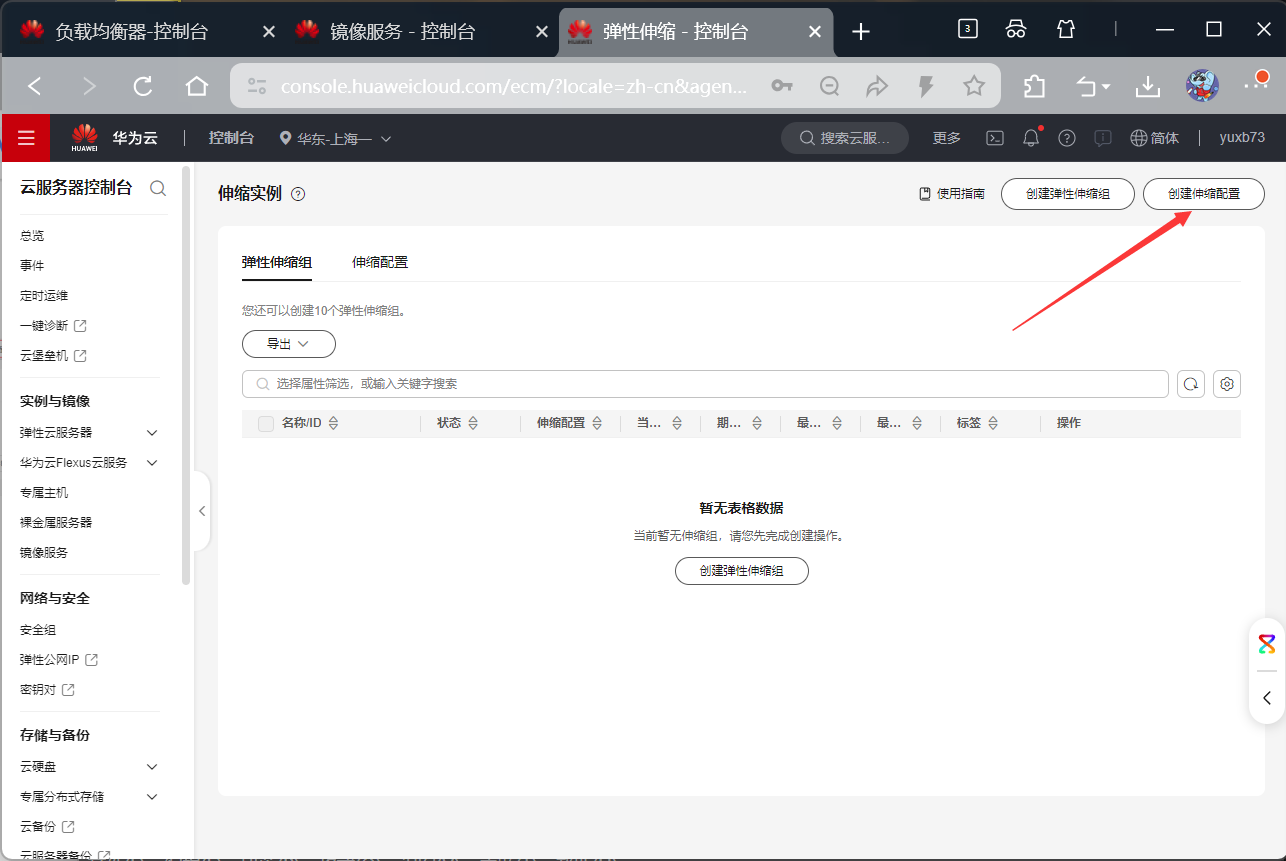The width and height of the screenshot is (1286, 861).
Task: Expand 云硬盘 in sidebar
Action: (x=152, y=767)
